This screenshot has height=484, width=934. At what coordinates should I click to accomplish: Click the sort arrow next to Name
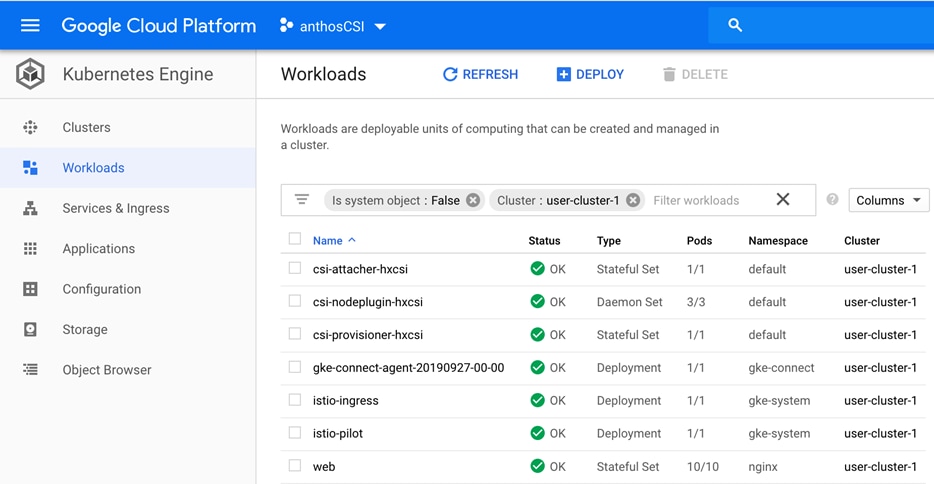point(352,240)
